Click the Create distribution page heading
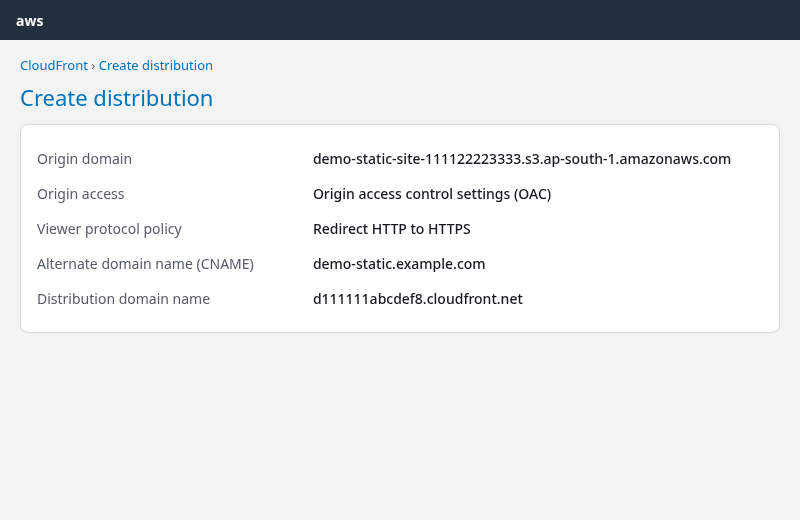Screen dimensions: 800x520 (x=116, y=98)
